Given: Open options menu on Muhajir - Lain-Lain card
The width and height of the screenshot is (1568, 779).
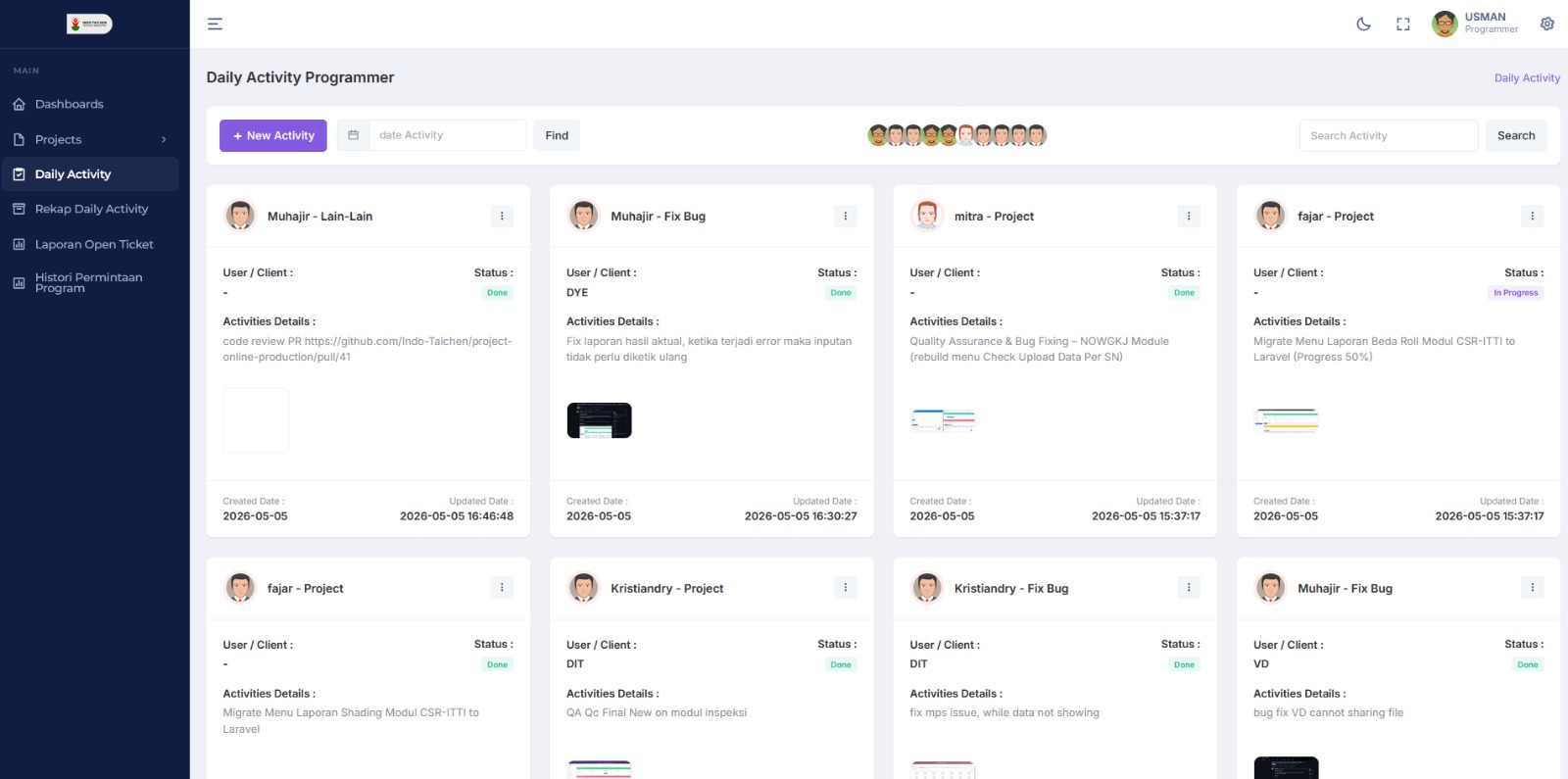Looking at the screenshot, I should 502,216.
